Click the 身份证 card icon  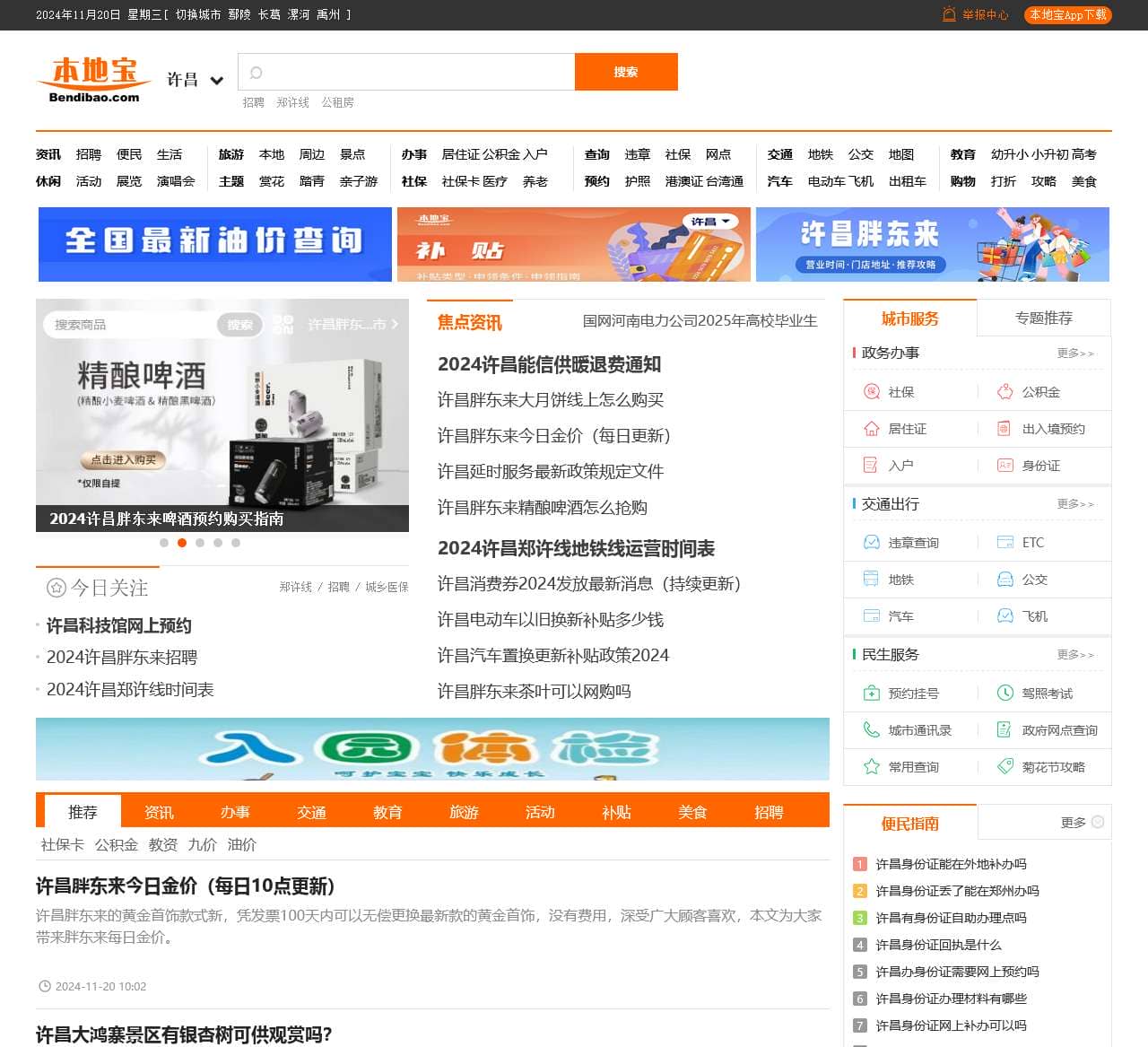[1005, 466]
